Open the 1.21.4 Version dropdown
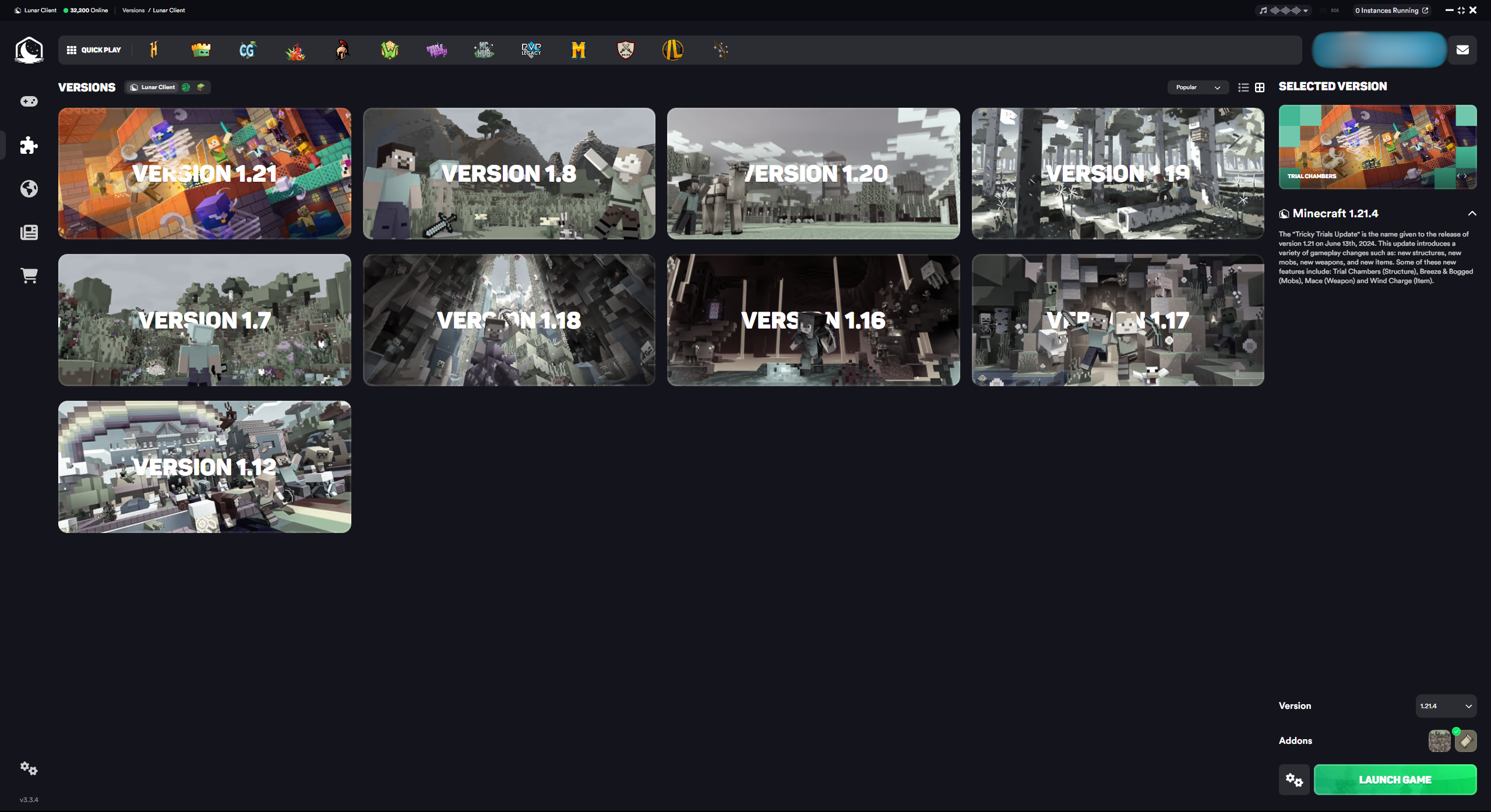The height and width of the screenshot is (812, 1491). coord(1446,706)
